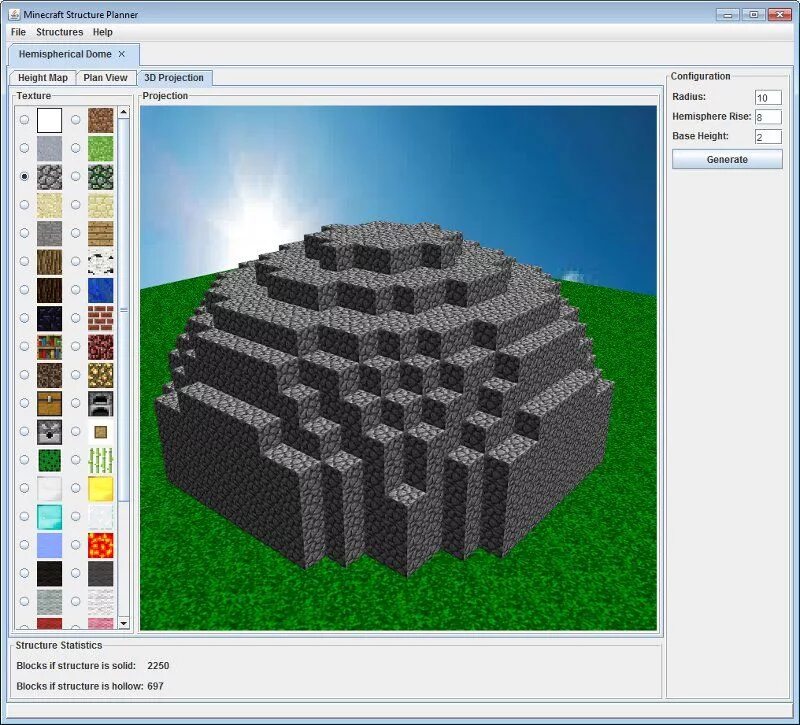Choose radio button next to sand texture
This screenshot has height=725, width=800.
24,205
